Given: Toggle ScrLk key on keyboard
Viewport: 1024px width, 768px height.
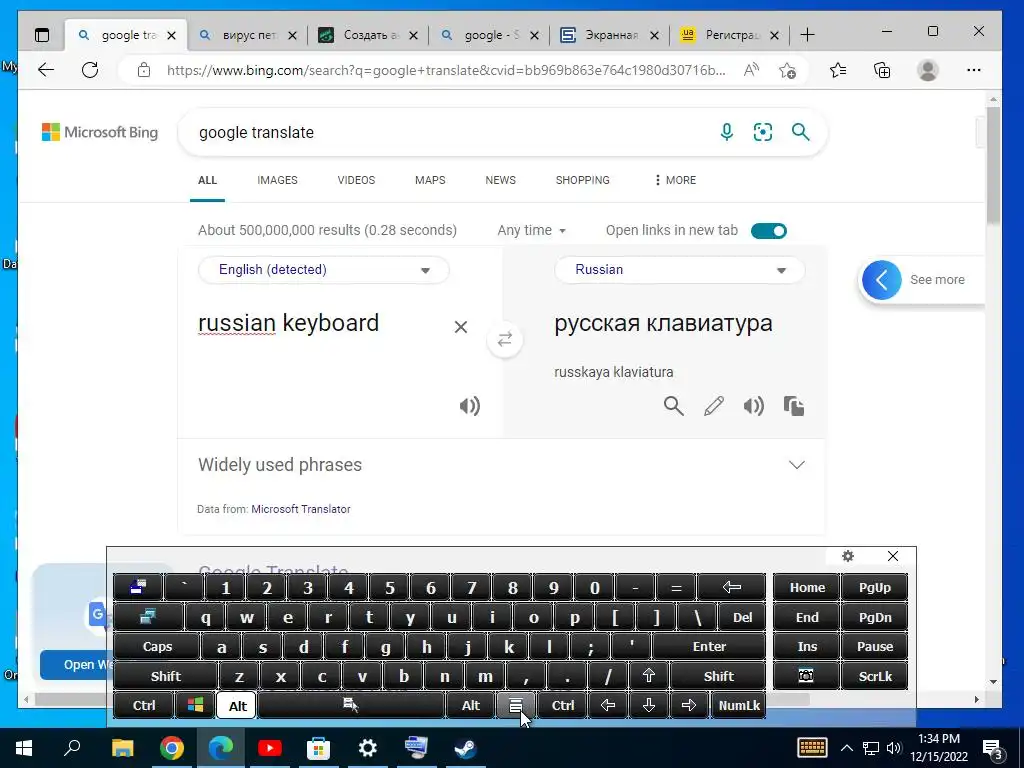Looking at the screenshot, I should (x=874, y=676).
